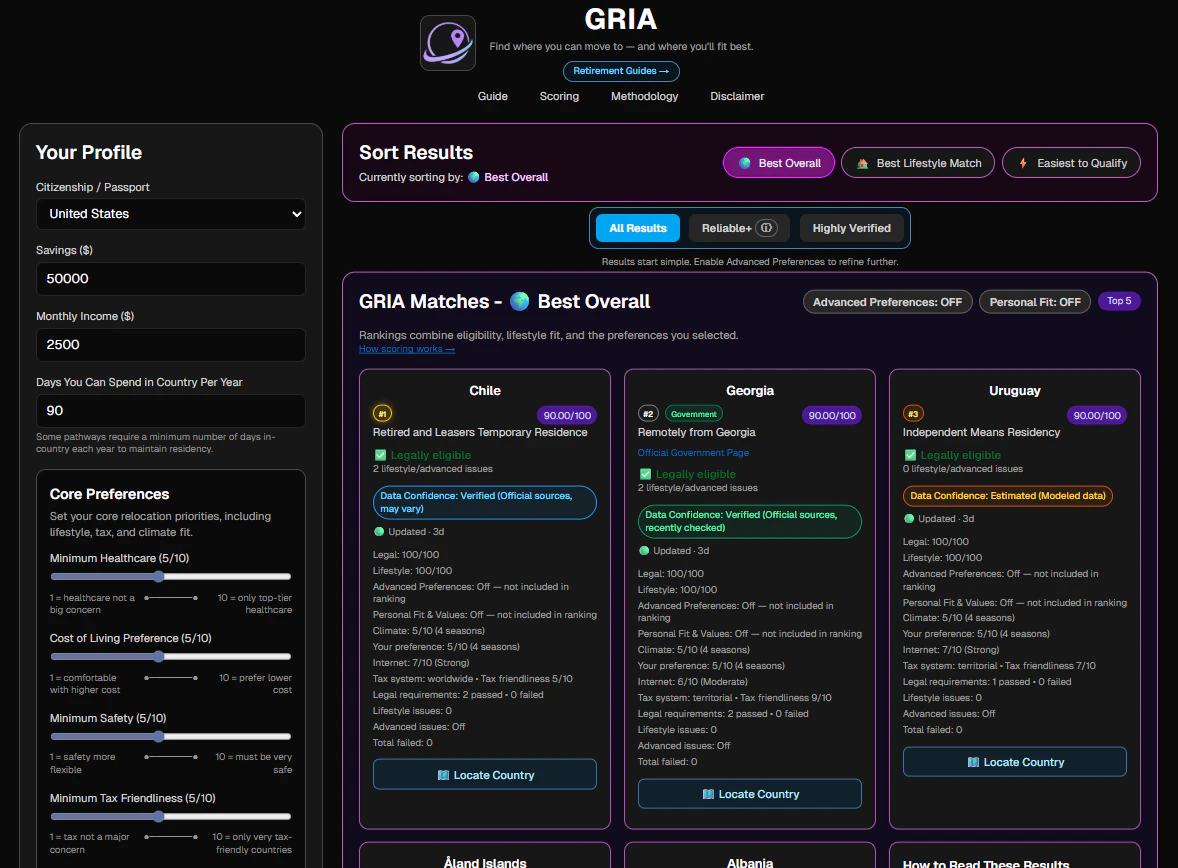This screenshot has height=868, width=1178.
Task: Click the GRIA planet logo icon
Action: coord(447,42)
